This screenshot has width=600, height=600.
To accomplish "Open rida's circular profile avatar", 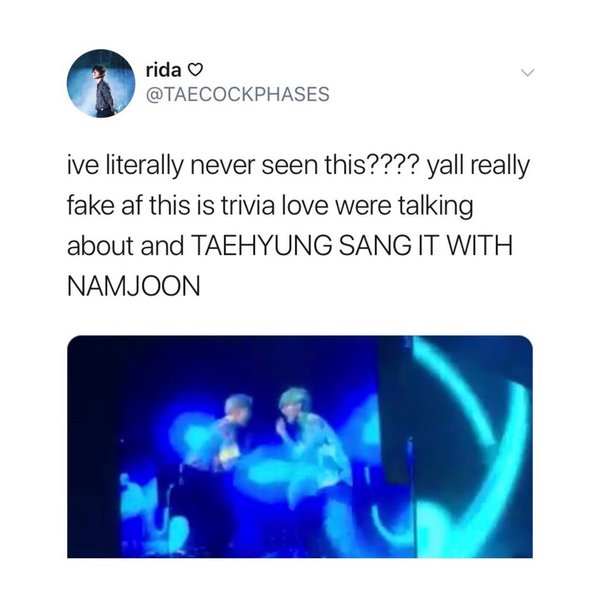I will point(101,83).
